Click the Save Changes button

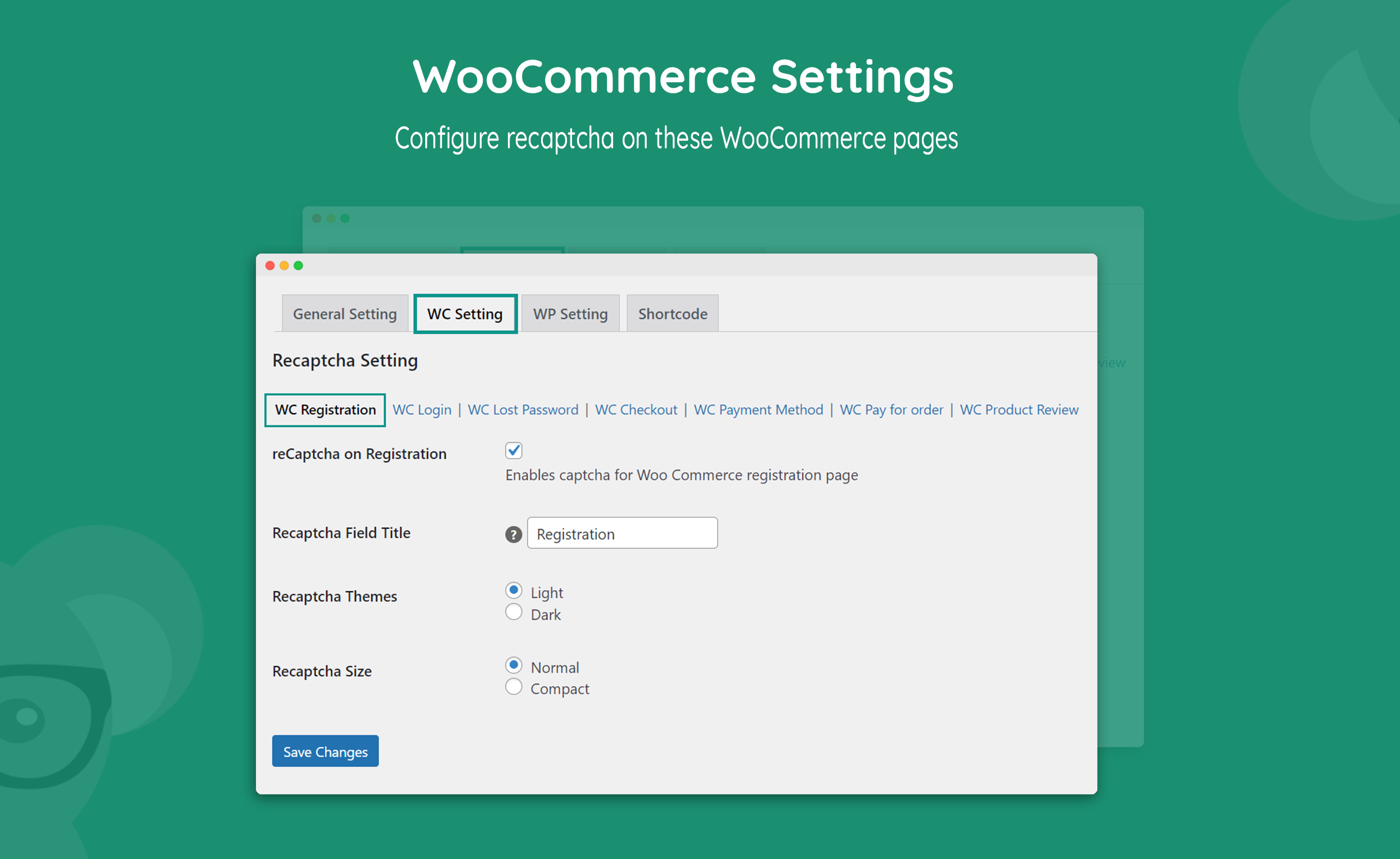coord(325,751)
